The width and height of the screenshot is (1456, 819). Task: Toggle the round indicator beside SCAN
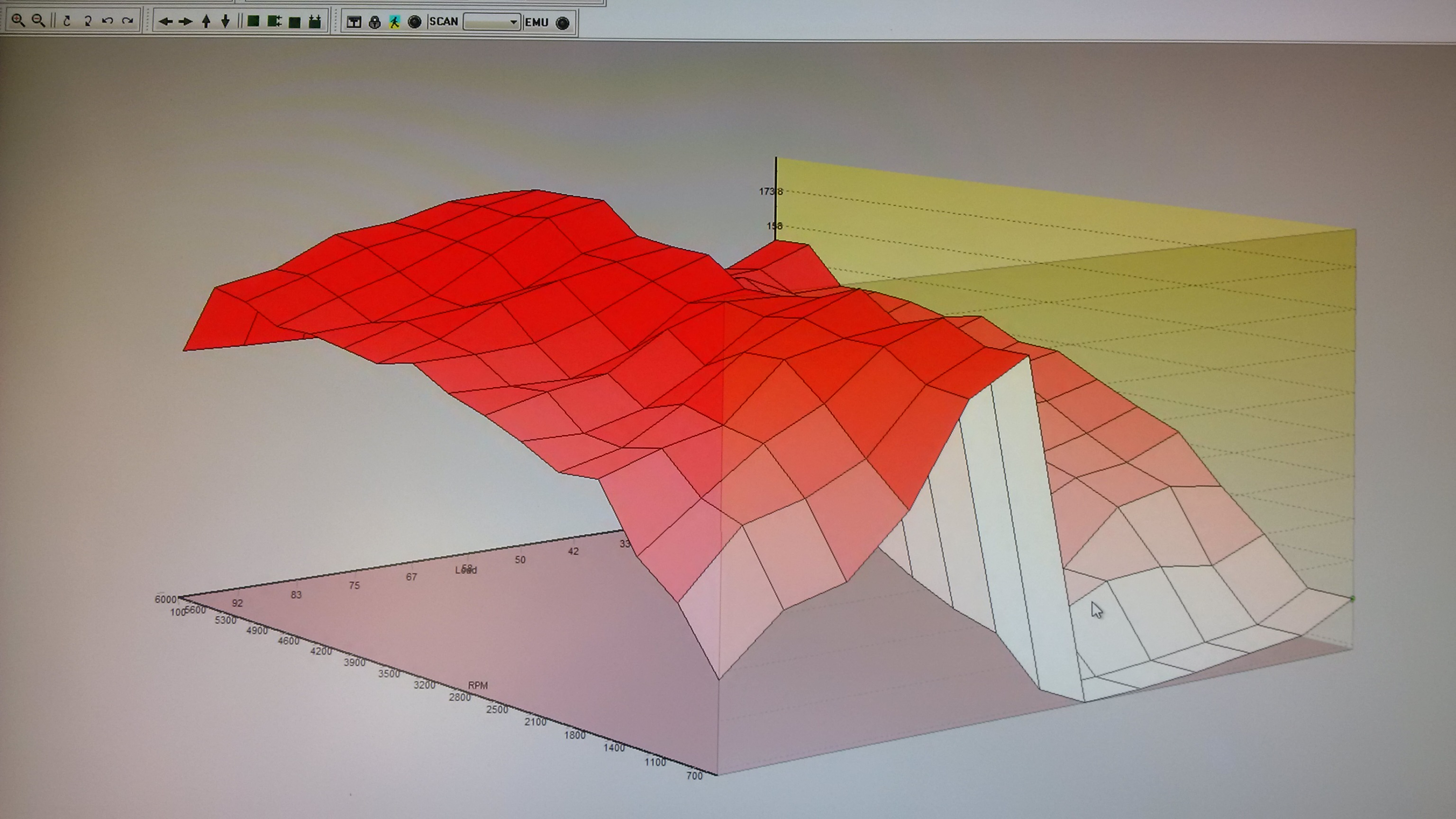(414, 22)
